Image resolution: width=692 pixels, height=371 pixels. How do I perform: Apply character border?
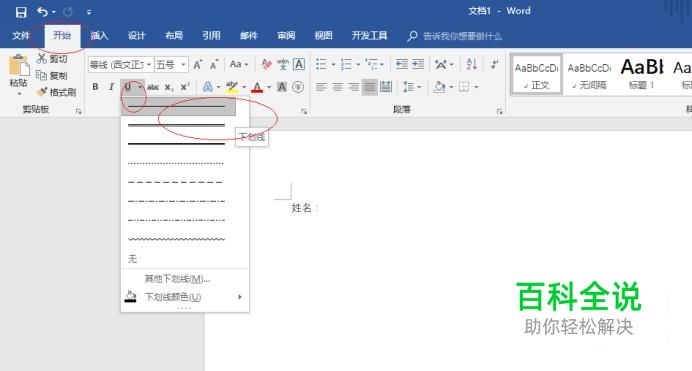coord(299,64)
